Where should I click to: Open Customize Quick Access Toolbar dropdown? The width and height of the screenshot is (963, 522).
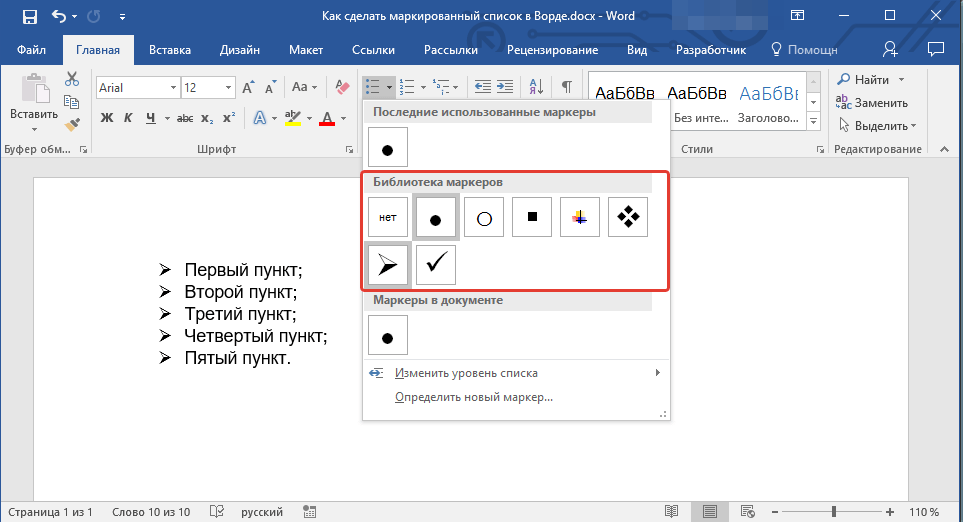[x=122, y=17]
